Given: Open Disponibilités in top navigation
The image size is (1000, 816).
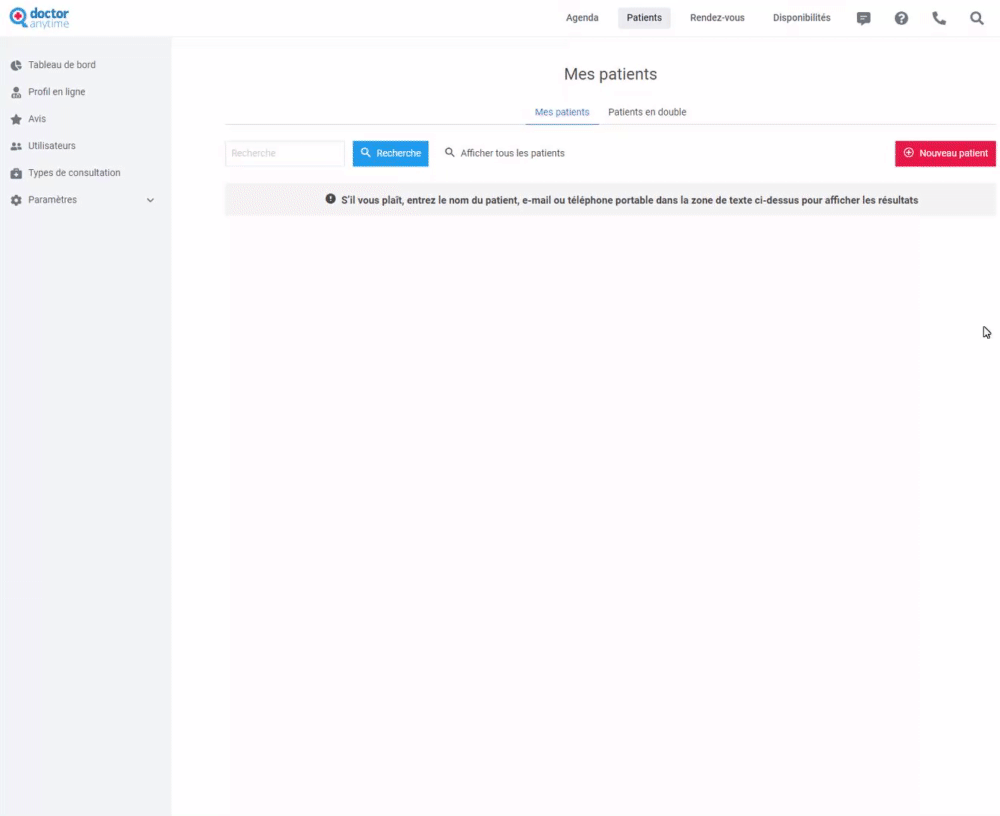Looking at the screenshot, I should (801, 18).
